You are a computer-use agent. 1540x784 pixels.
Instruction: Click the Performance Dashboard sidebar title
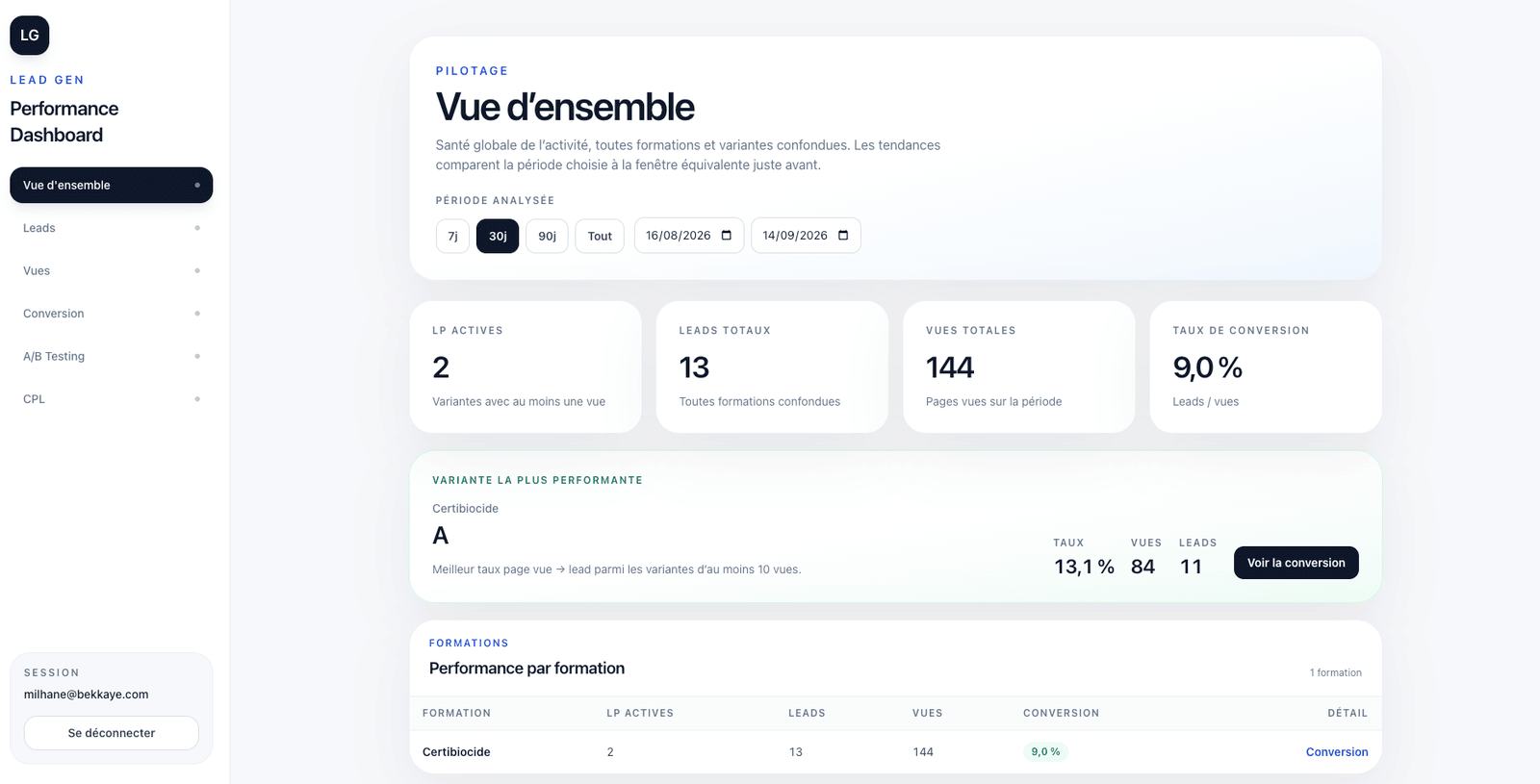64,122
